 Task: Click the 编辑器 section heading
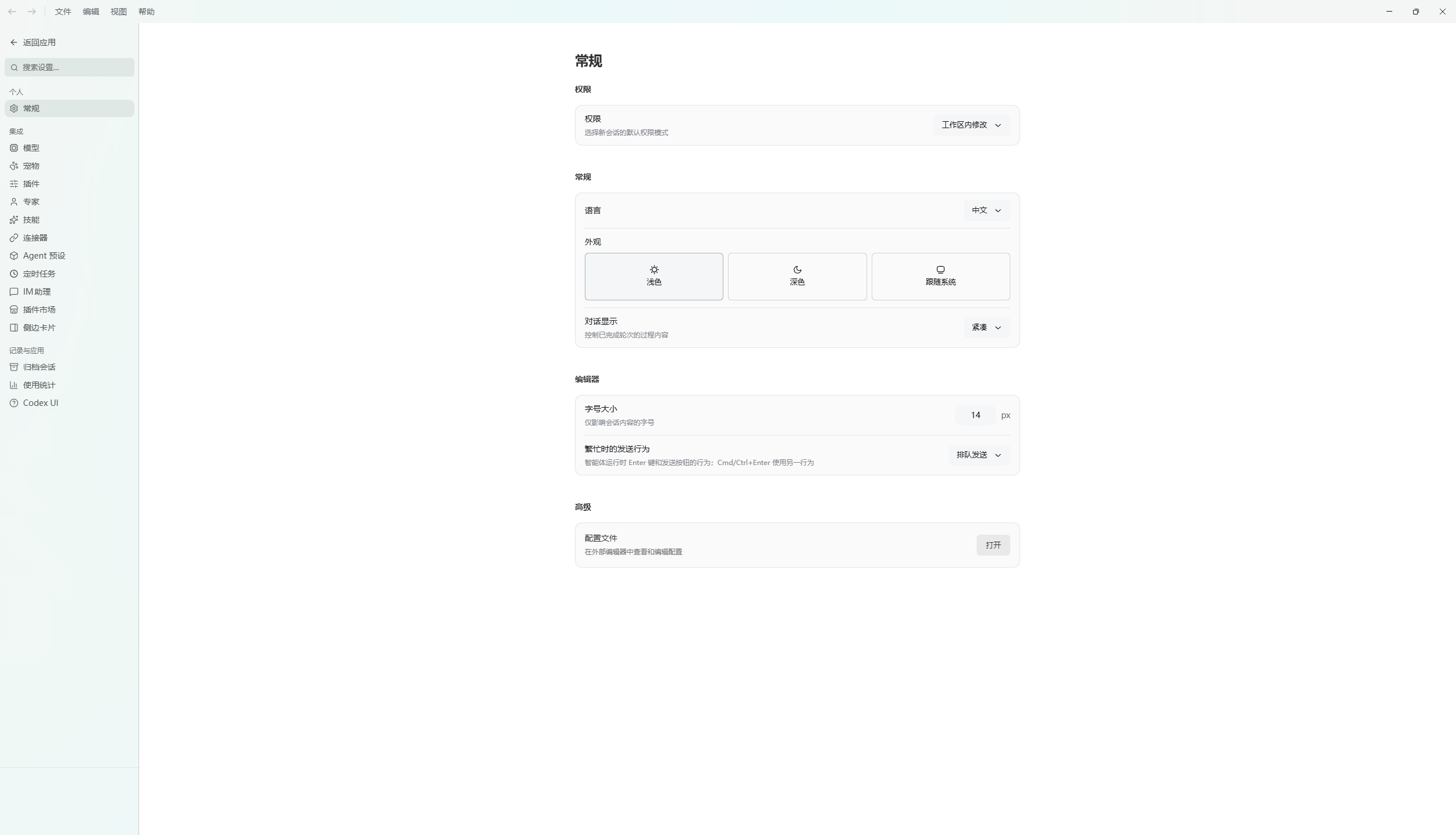587,379
